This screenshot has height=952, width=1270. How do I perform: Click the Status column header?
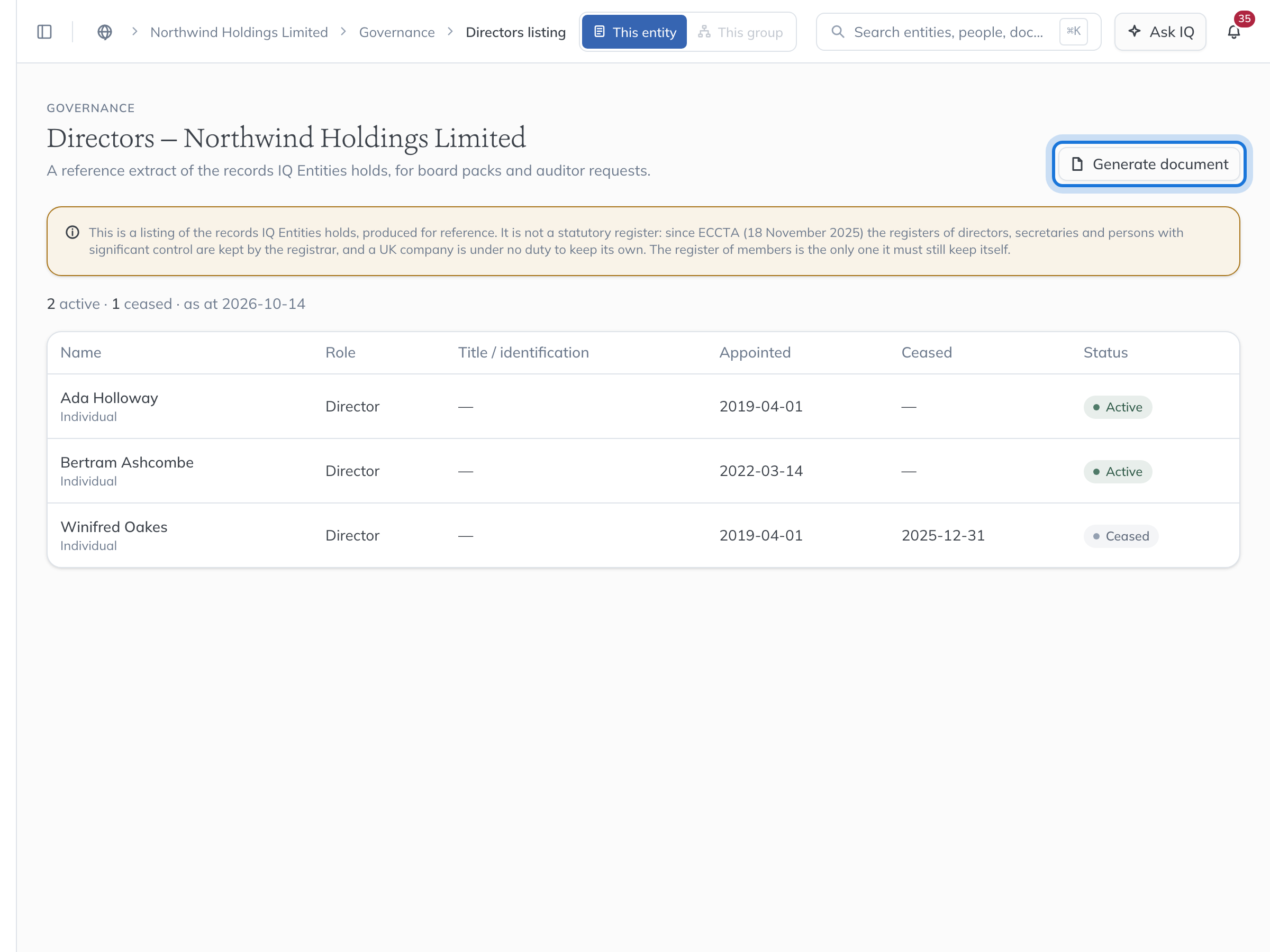tap(1106, 352)
